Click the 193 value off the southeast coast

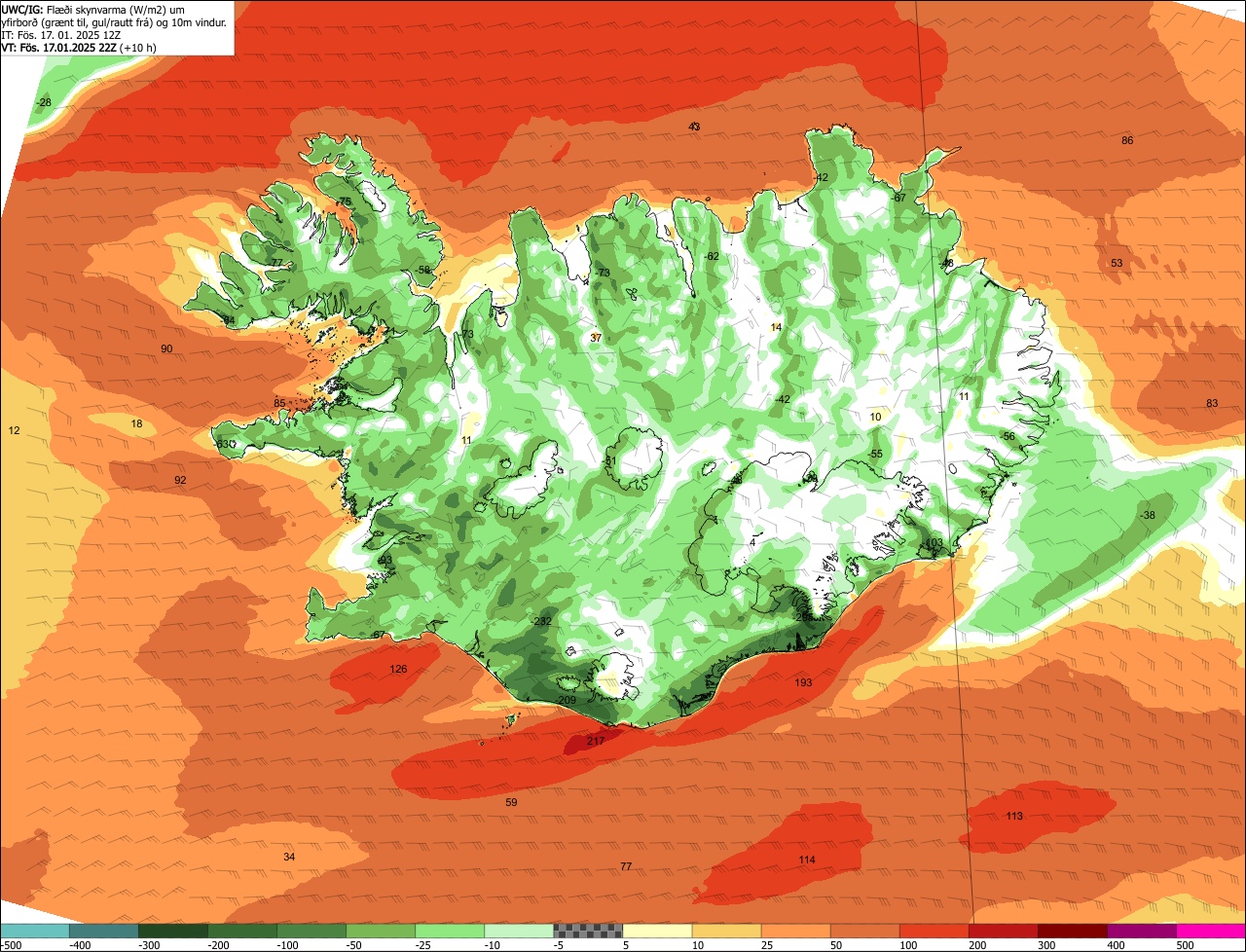tap(803, 683)
